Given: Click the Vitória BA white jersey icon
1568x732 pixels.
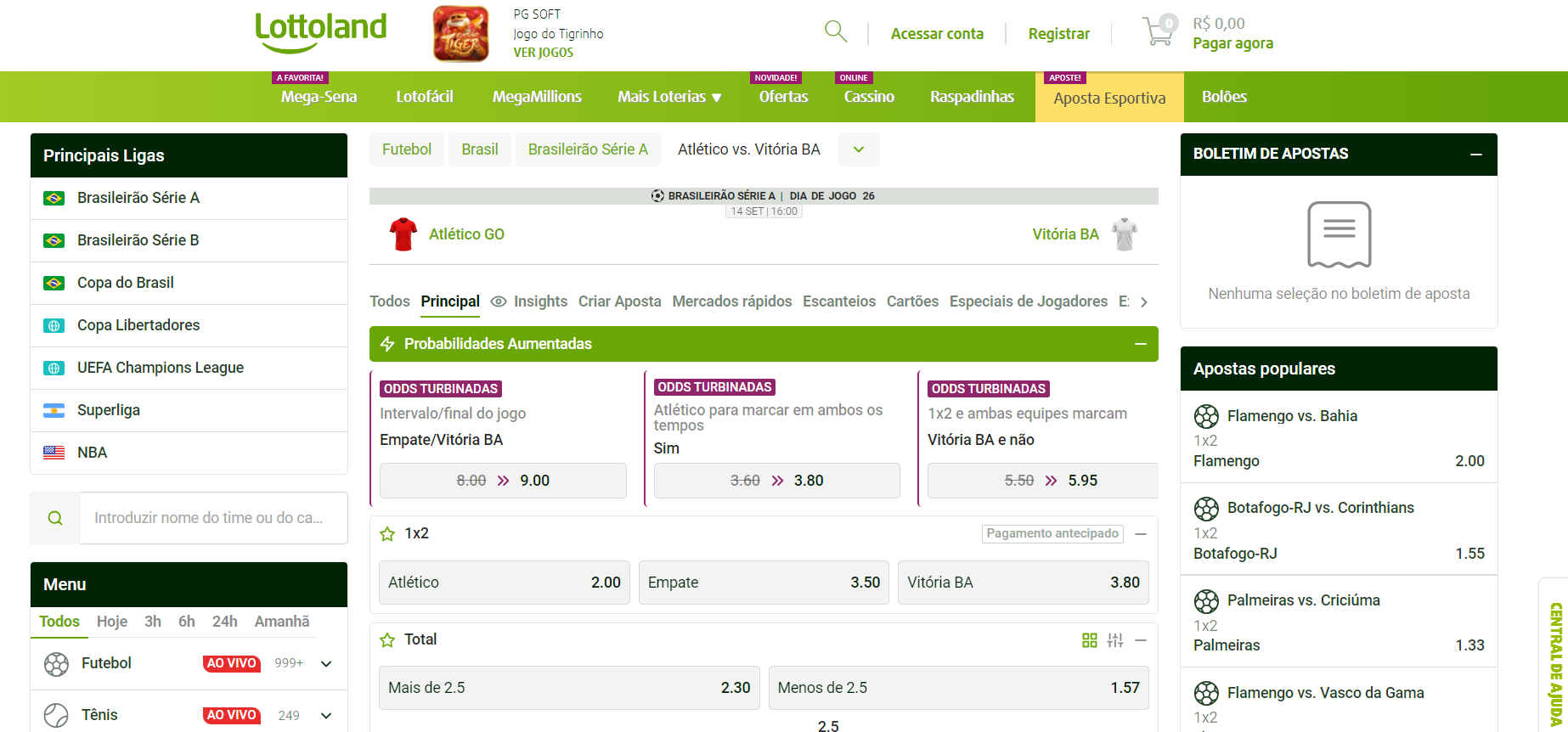Looking at the screenshot, I should [x=1125, y=234].
